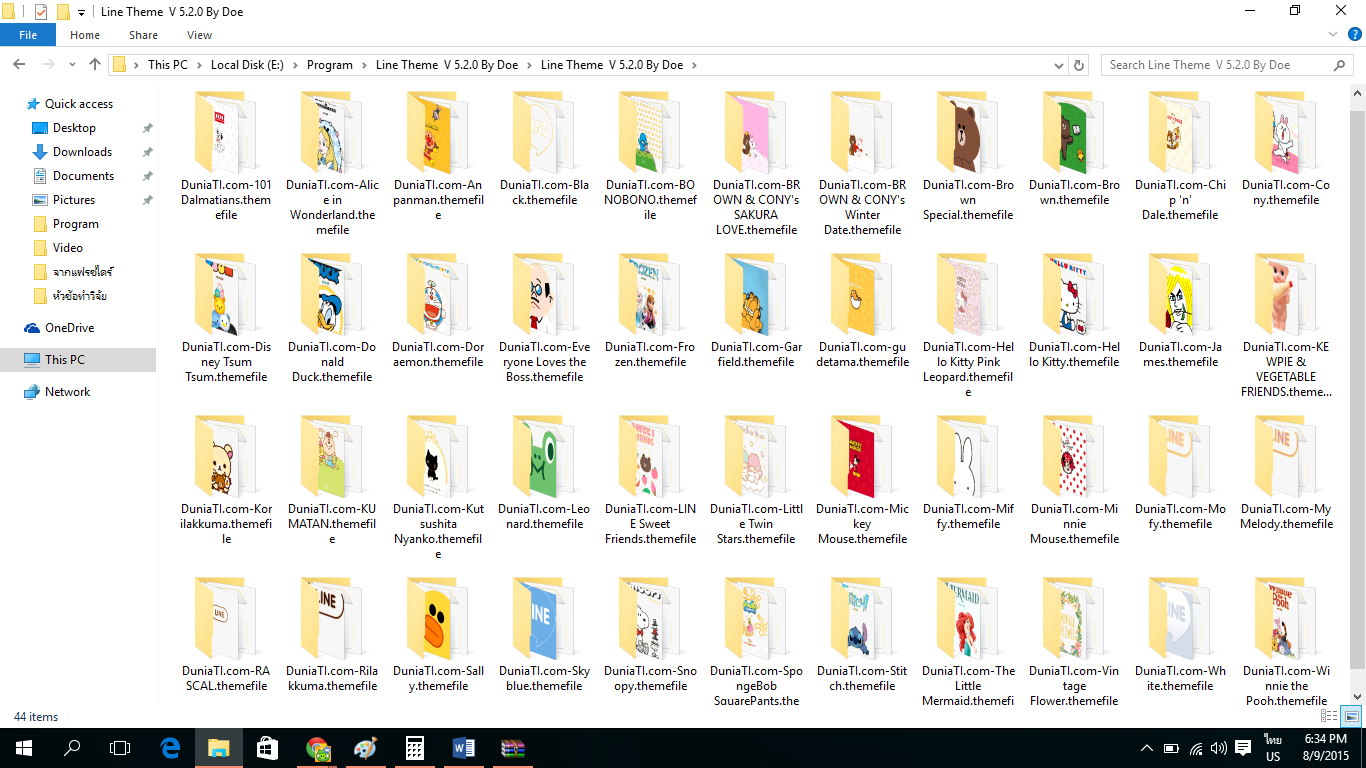Open the Home ribbon tab
Viewport: 1366px width, 768px height.
coord(85,35)
